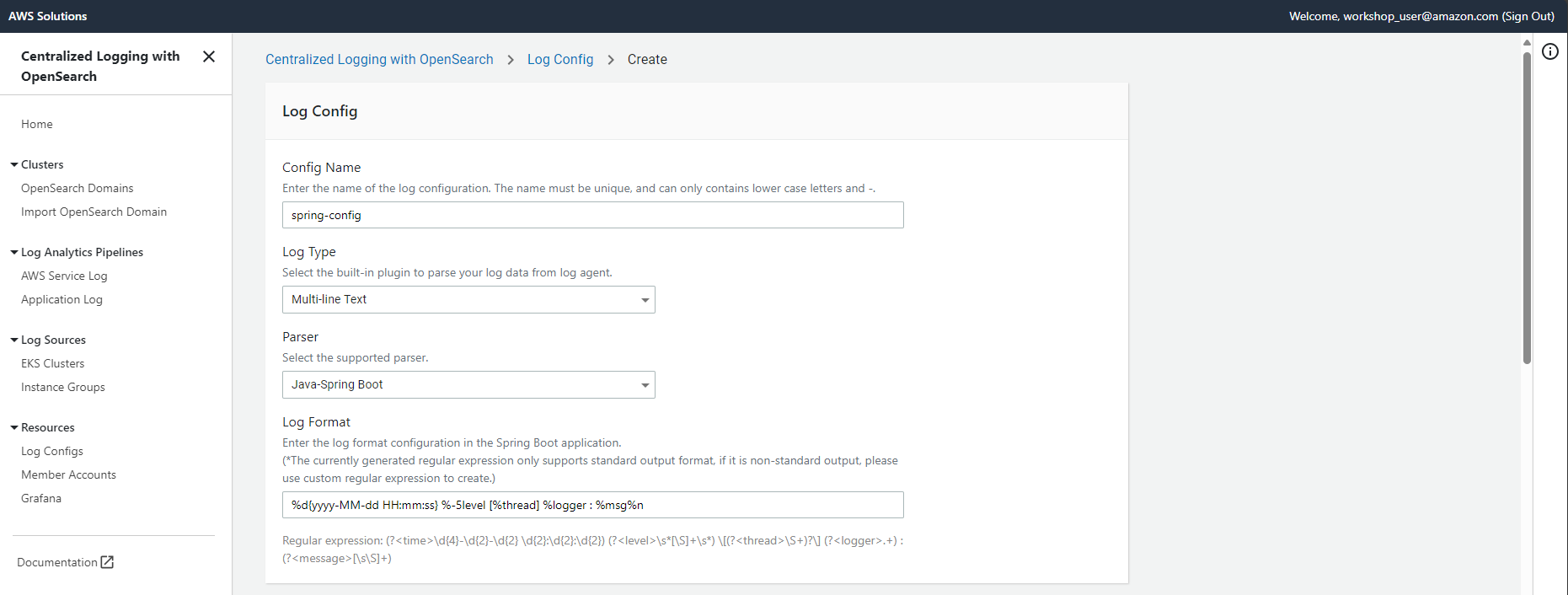Screen dimensions: 1568x595
Task: Collapse the Log Analytics Pipelines section
Action: tap(14, 253)
